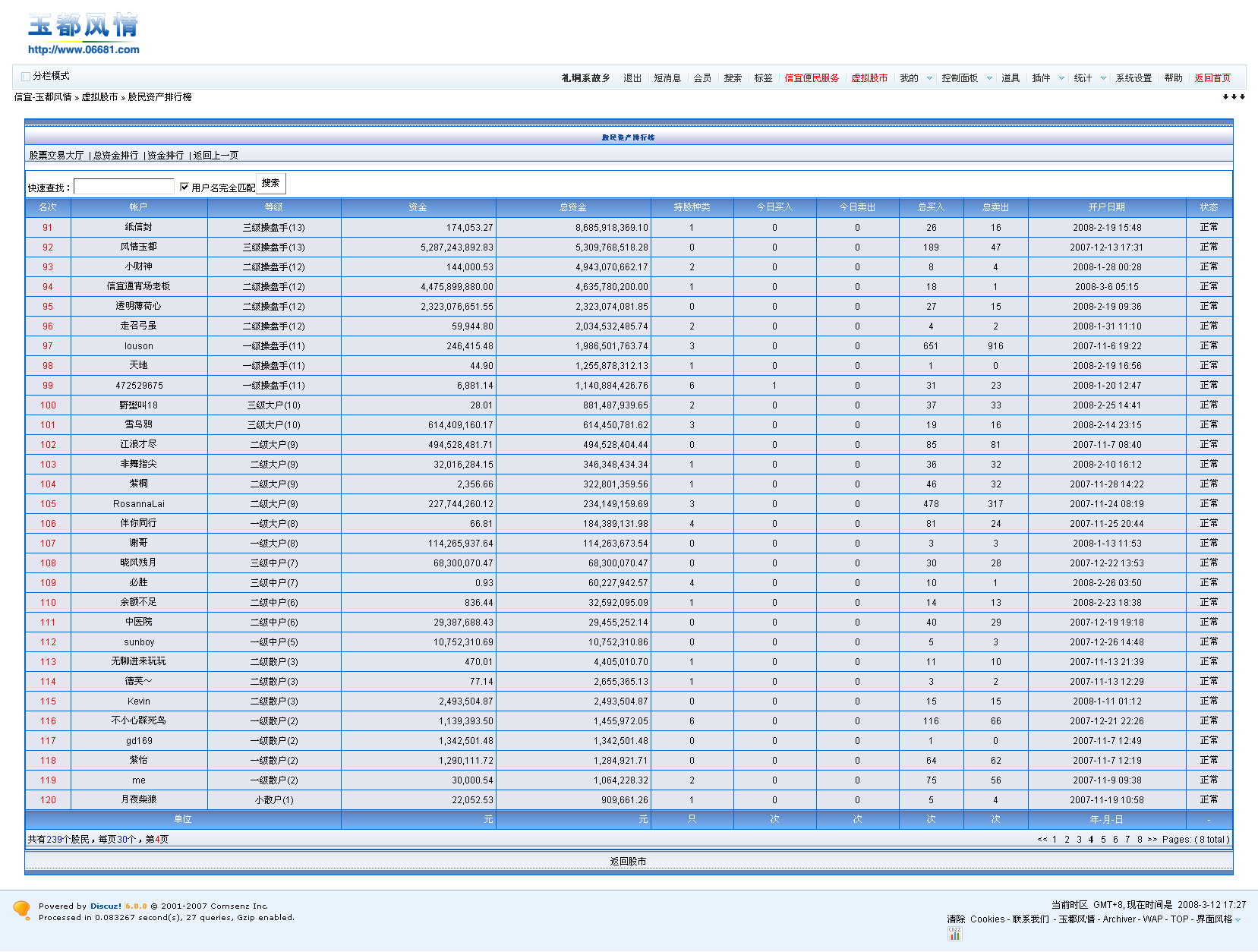Click the 开户日期 column header
Viewport: 1258px width, 952px height.
(1107, 207)
